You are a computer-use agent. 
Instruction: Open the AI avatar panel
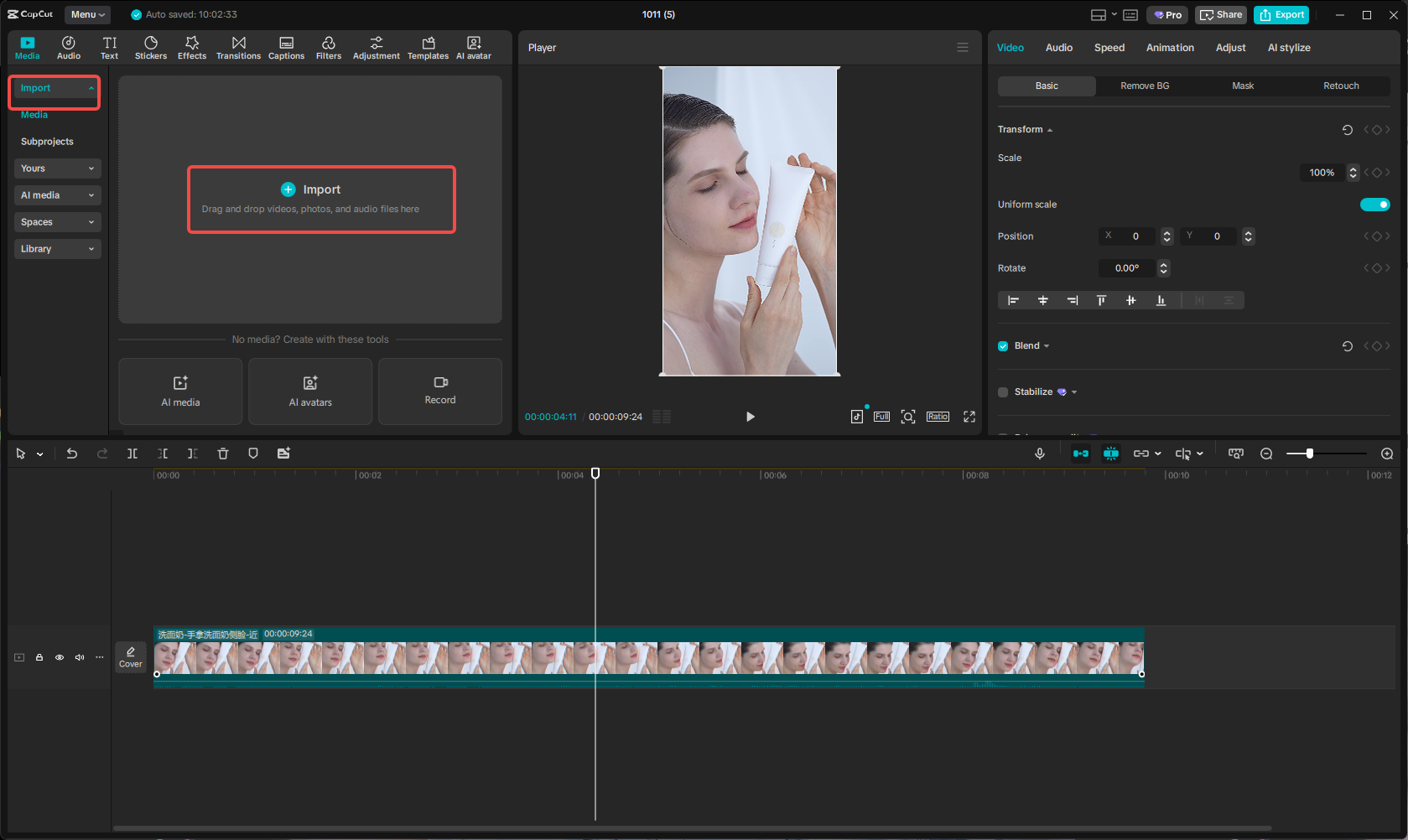pos(474,46)
